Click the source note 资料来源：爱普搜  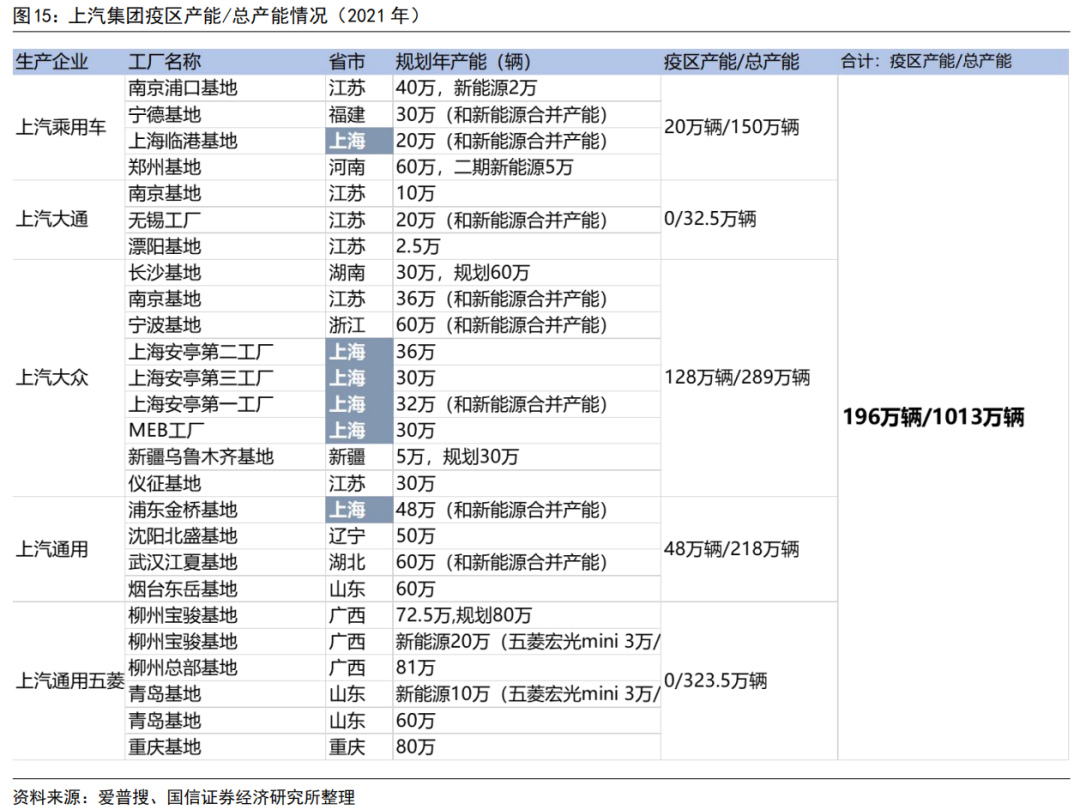pos(183,797)
